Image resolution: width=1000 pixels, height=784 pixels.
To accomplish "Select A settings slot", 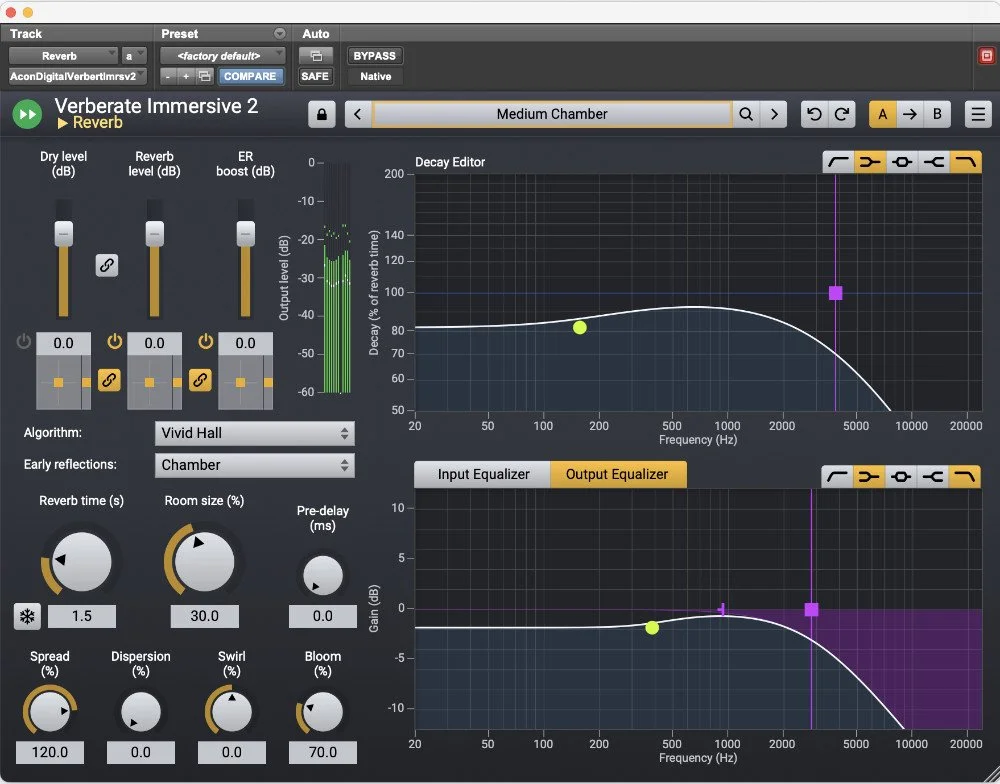I will [x=883, y=115].
